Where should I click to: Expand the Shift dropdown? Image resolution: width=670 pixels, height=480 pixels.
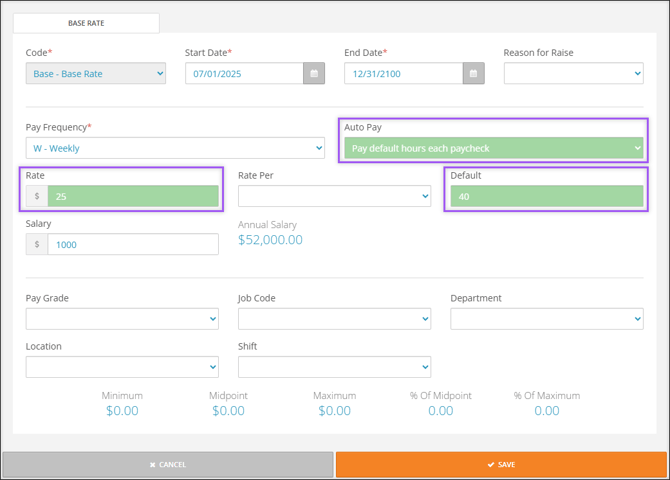coord(334,367)
